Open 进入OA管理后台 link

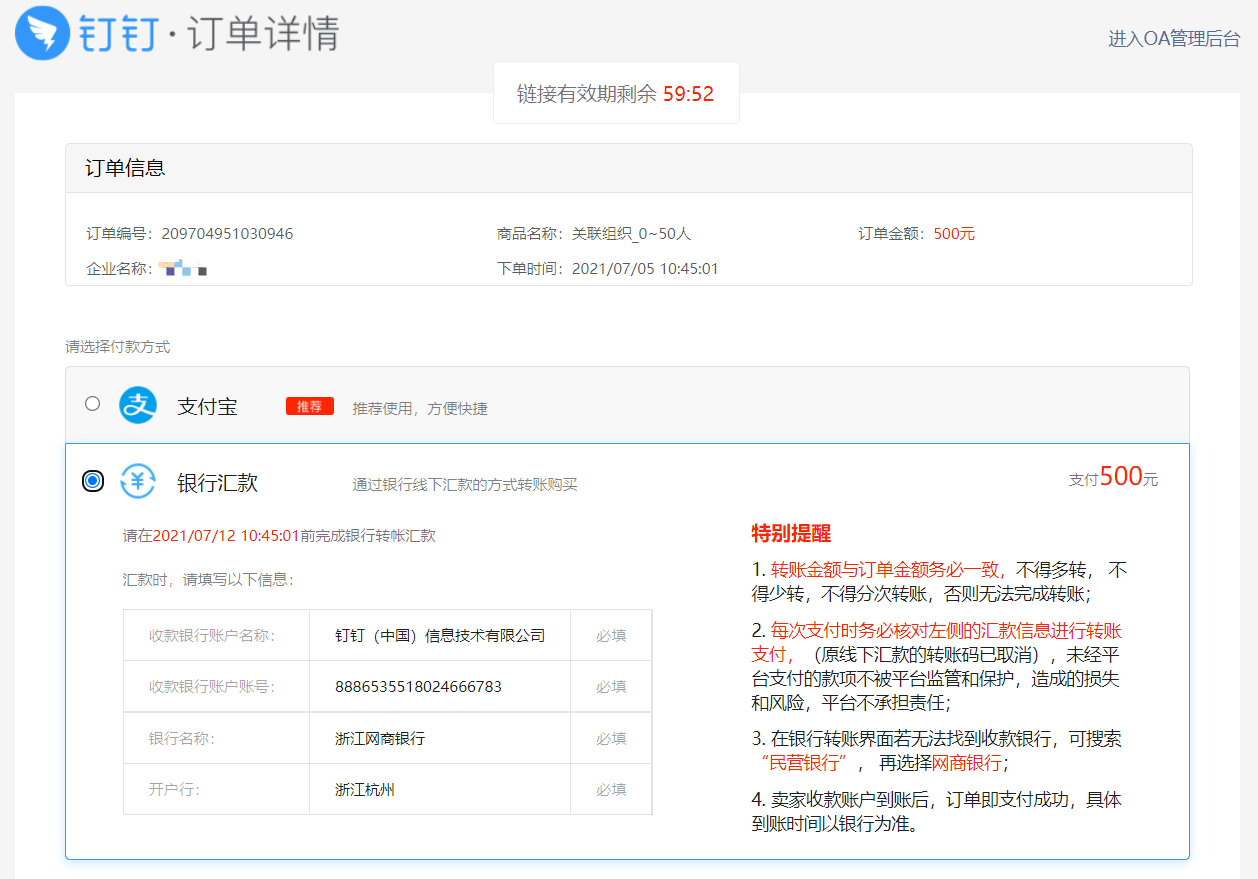1173,38
